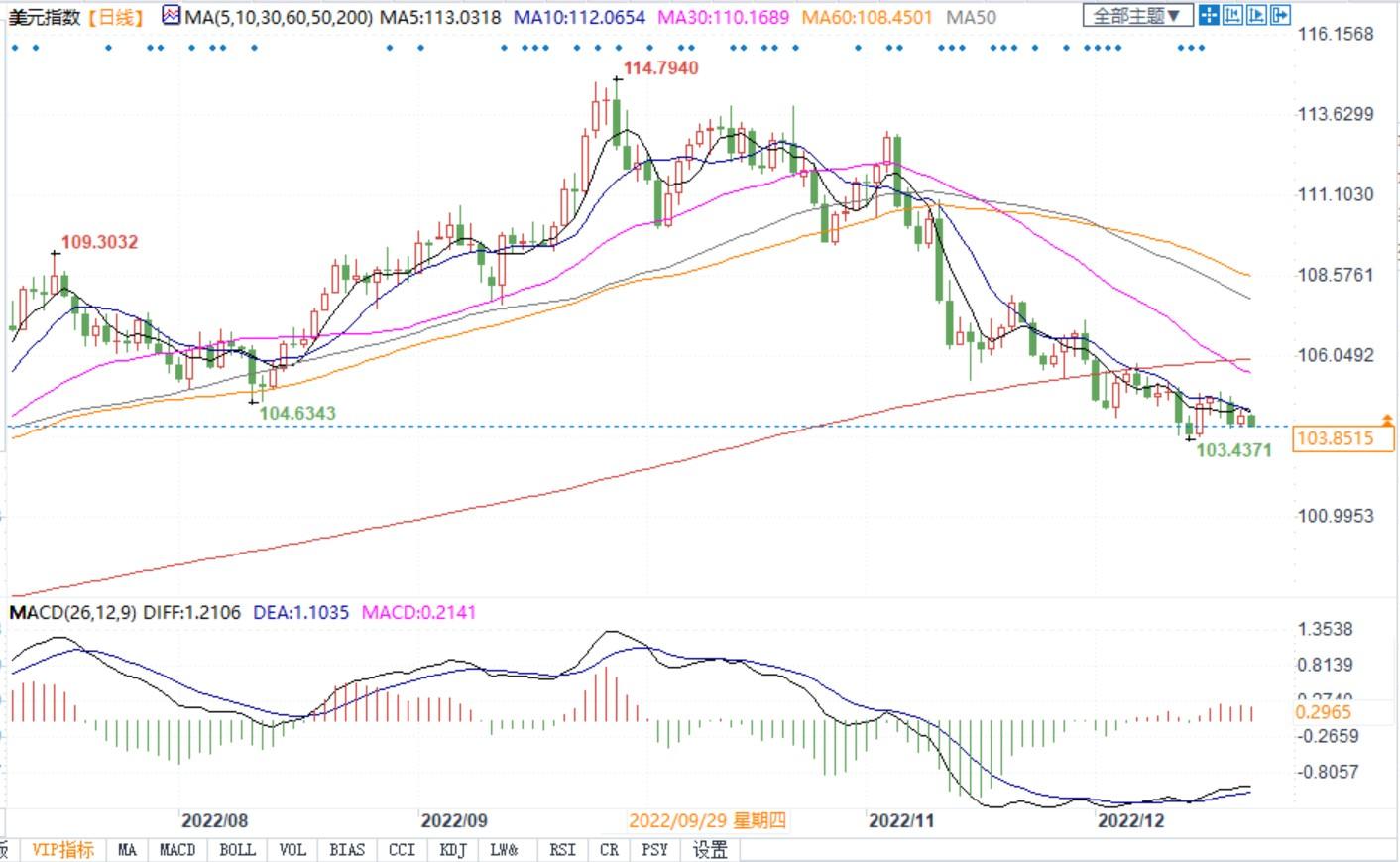Switch to the KDJ indicator tab

click(452, 850)
